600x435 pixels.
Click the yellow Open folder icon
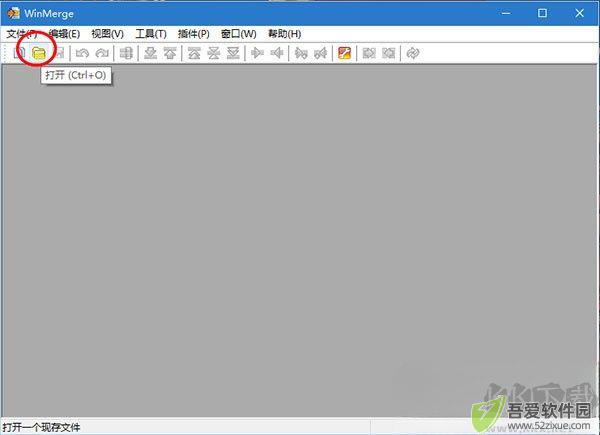38,53
